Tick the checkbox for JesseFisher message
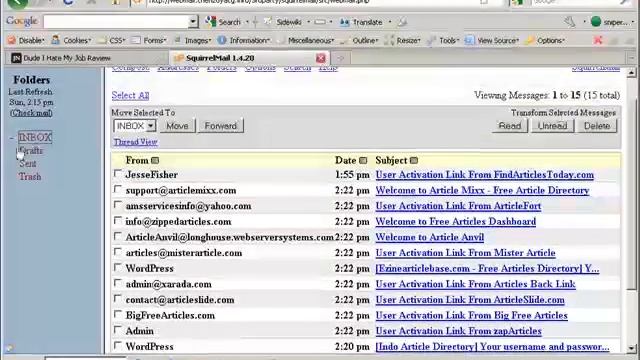 118,174
